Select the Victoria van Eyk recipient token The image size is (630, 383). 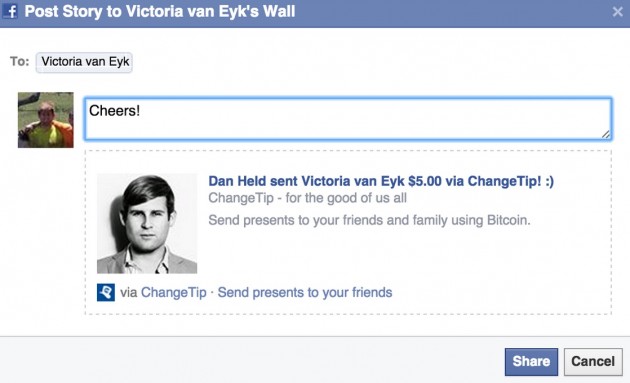[84, 62]
